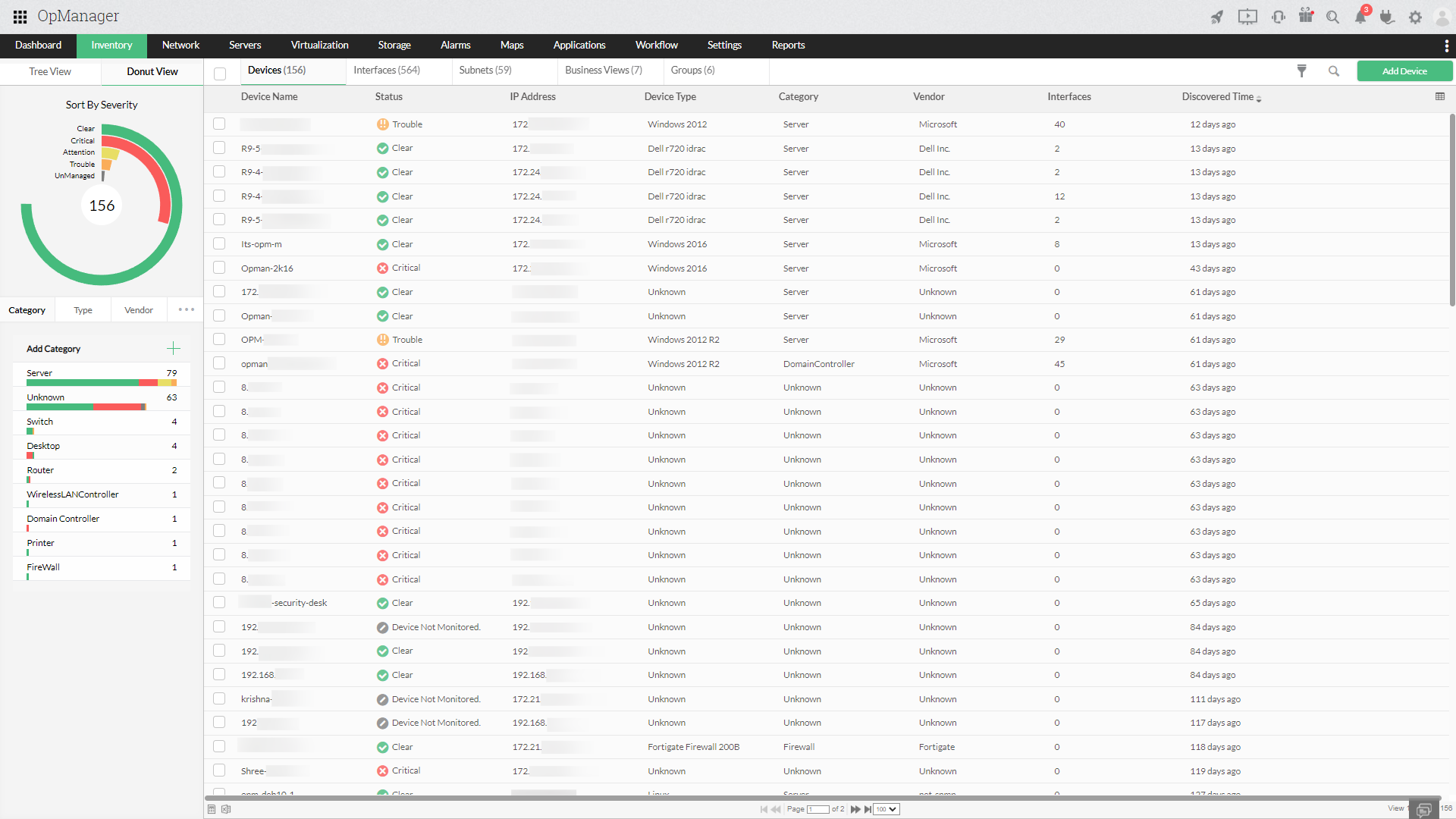
Task: Click Add Category plus button
Action: (173, 348)
